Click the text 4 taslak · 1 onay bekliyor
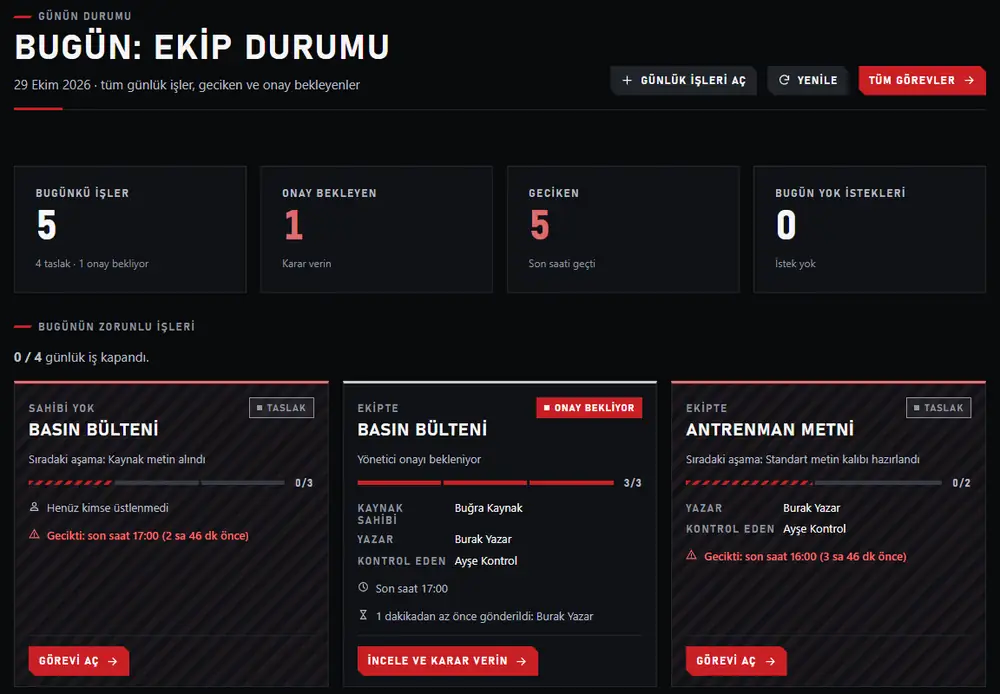Viewport: 1000px width, 694px height. pyautogui.click(x=92, y=263)
